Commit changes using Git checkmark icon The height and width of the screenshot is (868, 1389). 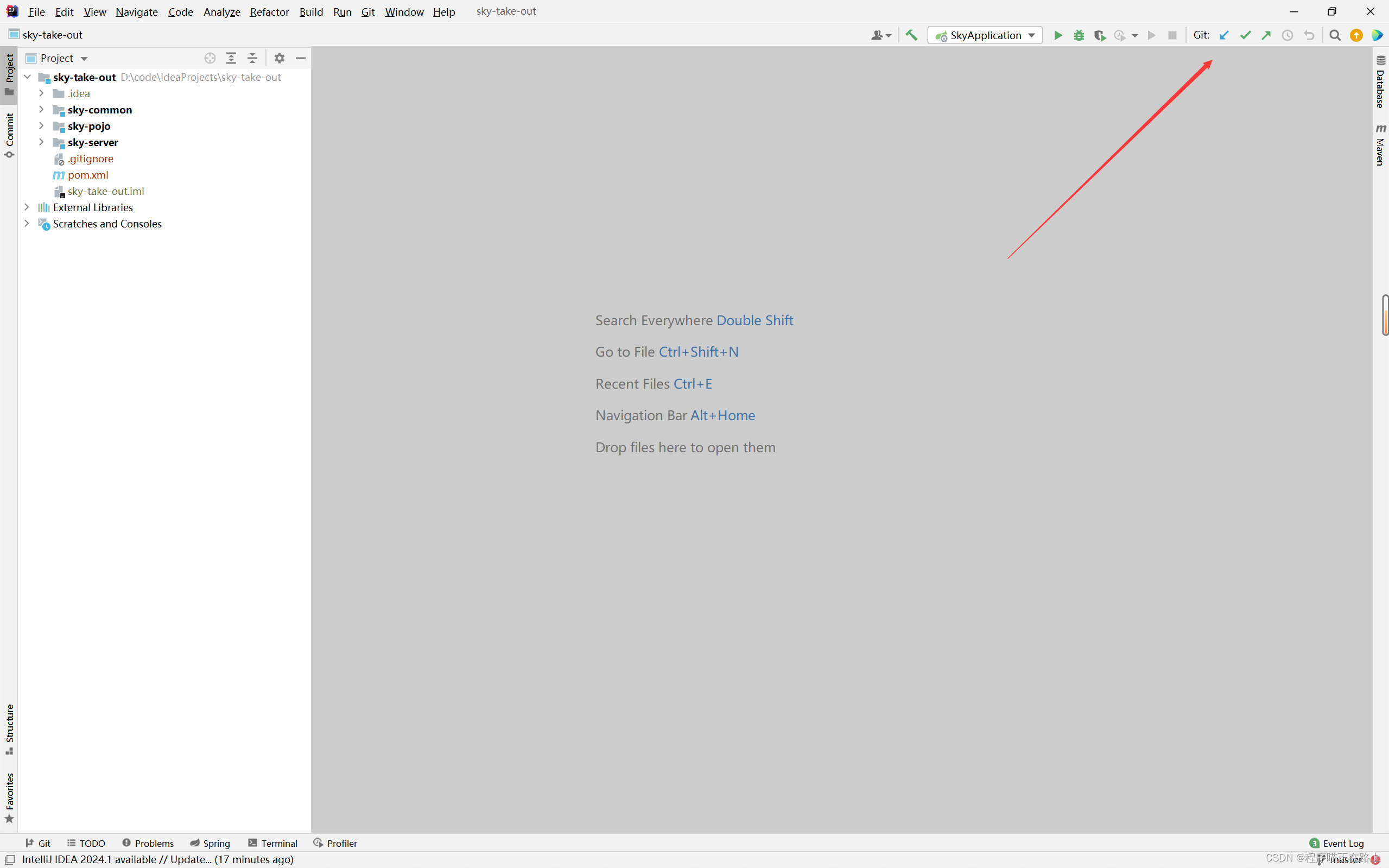(1245, 36)
